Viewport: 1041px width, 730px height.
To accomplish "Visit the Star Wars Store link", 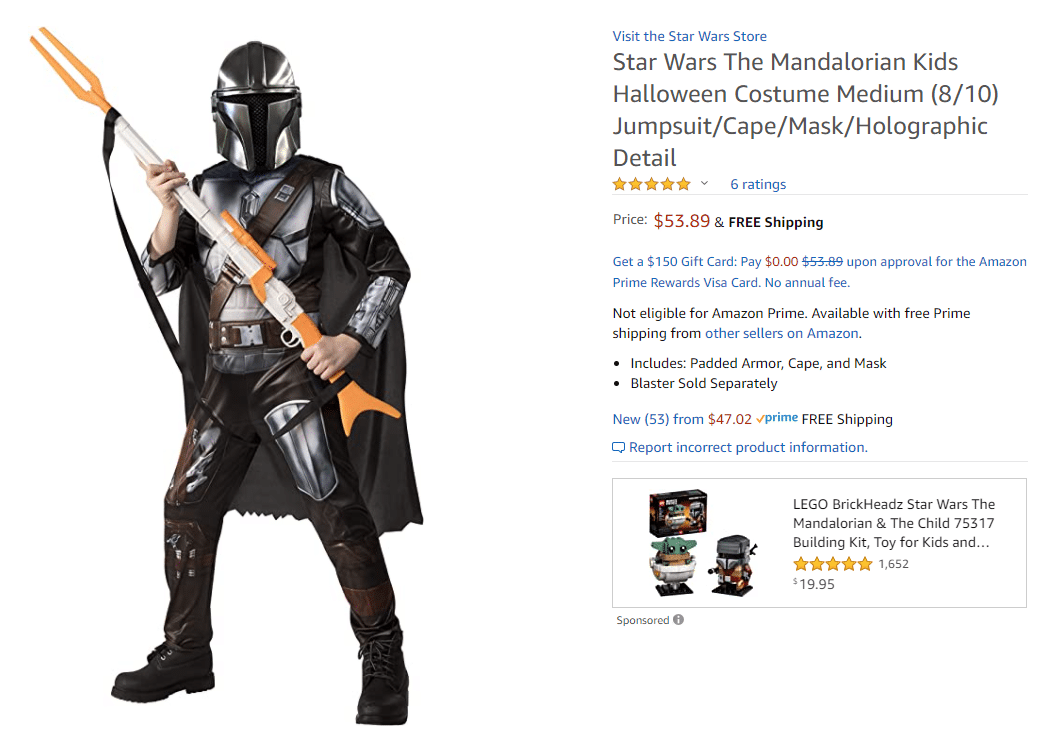I will click(689, 36).
